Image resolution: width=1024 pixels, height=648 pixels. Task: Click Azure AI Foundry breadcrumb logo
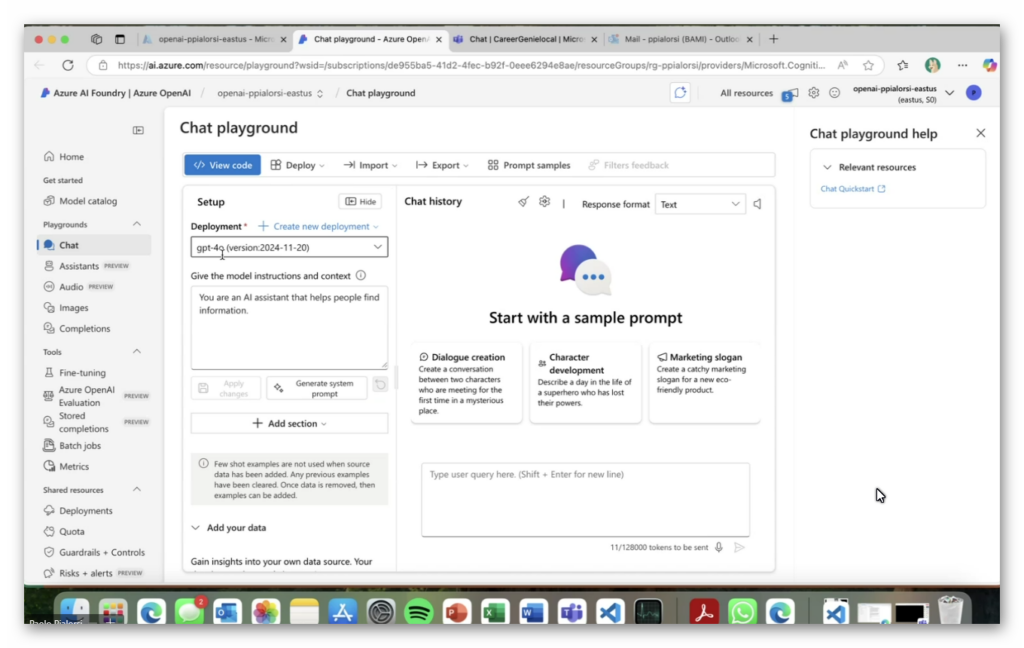coord(116,93)
